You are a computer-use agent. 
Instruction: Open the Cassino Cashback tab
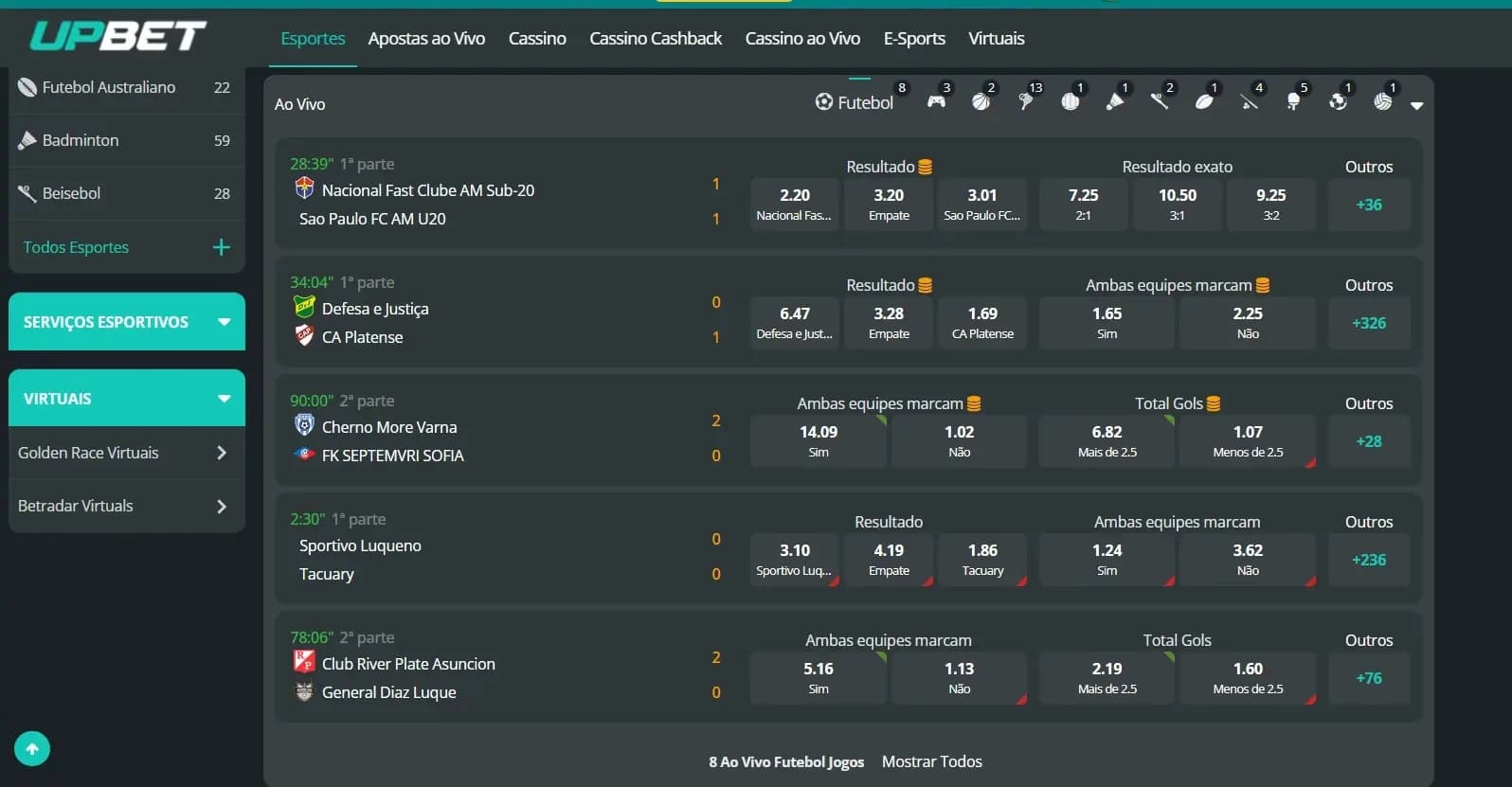pyautogui.click(x=656, y=38)
